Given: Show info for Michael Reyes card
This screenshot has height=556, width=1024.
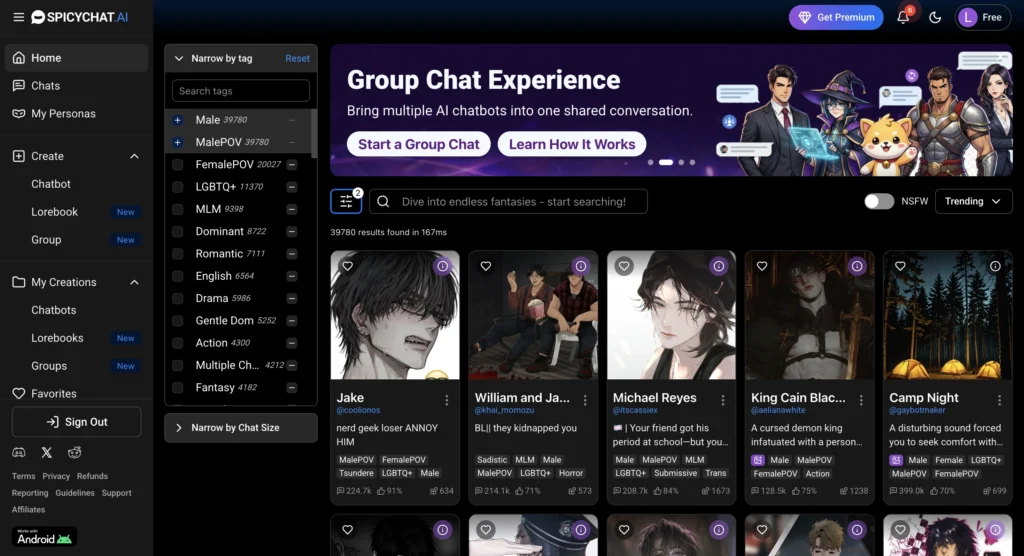Looking at the screenshot, I should (719, 266).
